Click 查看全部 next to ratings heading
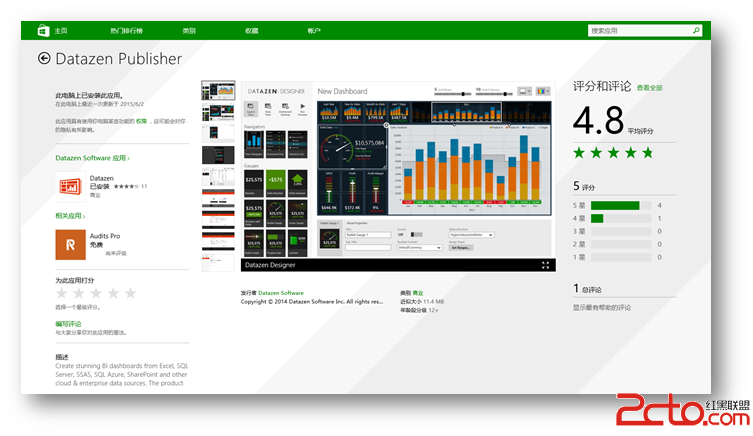 [x=649, y=88]
